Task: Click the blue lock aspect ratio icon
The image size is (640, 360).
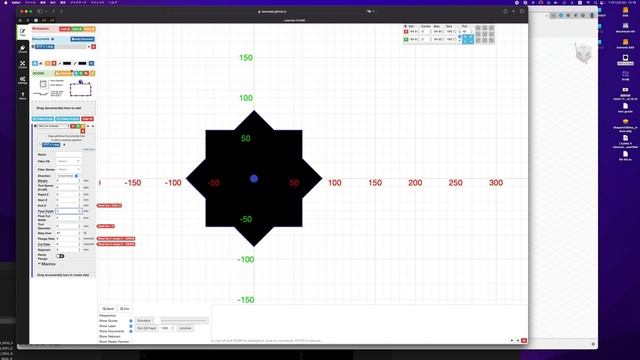Action: click(x=460, y=38)
